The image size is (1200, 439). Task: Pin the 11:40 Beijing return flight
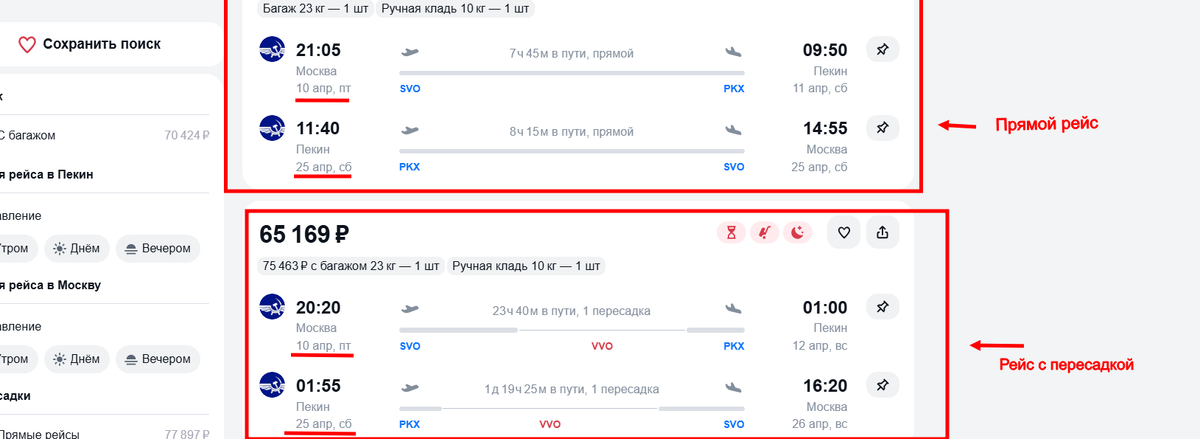[x=882, y=128]
